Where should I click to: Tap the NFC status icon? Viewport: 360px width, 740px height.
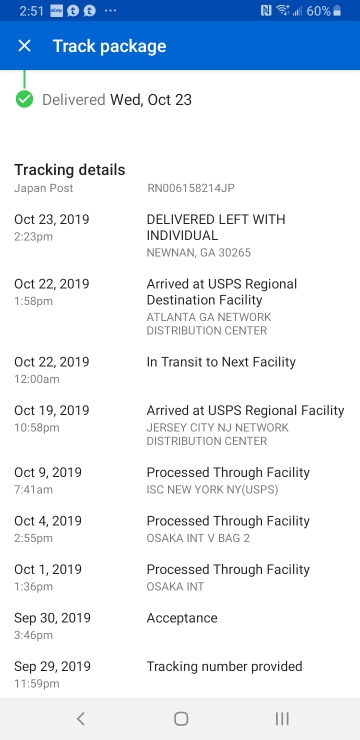266,10
